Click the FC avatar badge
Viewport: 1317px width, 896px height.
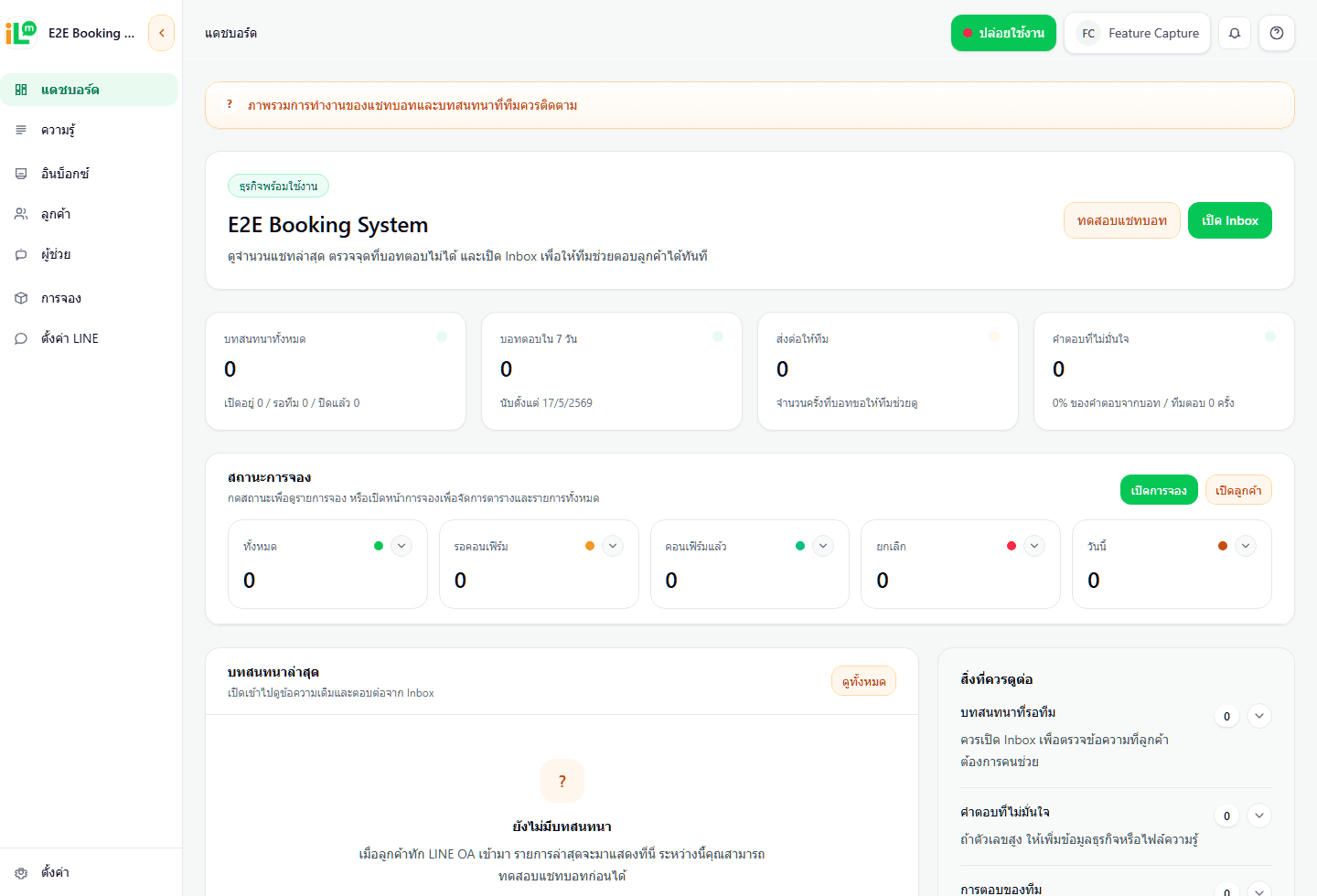click(1088, 33)
